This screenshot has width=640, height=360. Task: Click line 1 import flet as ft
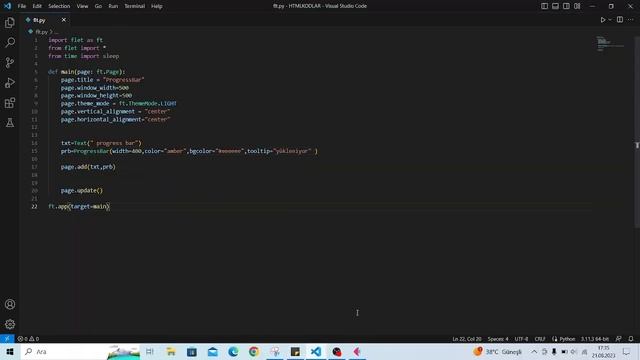76,40
